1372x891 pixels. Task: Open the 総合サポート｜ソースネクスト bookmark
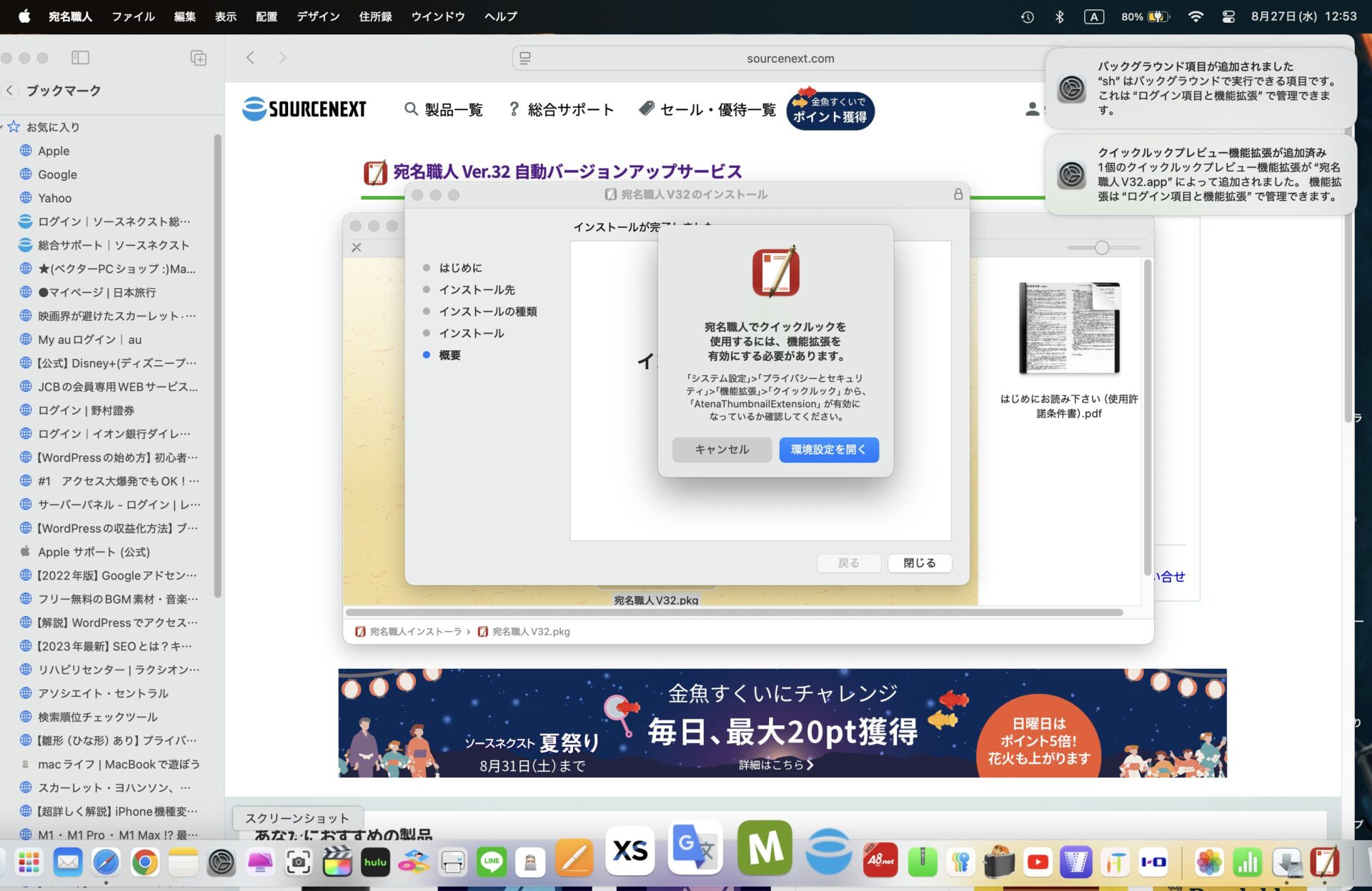pos(113,245)
